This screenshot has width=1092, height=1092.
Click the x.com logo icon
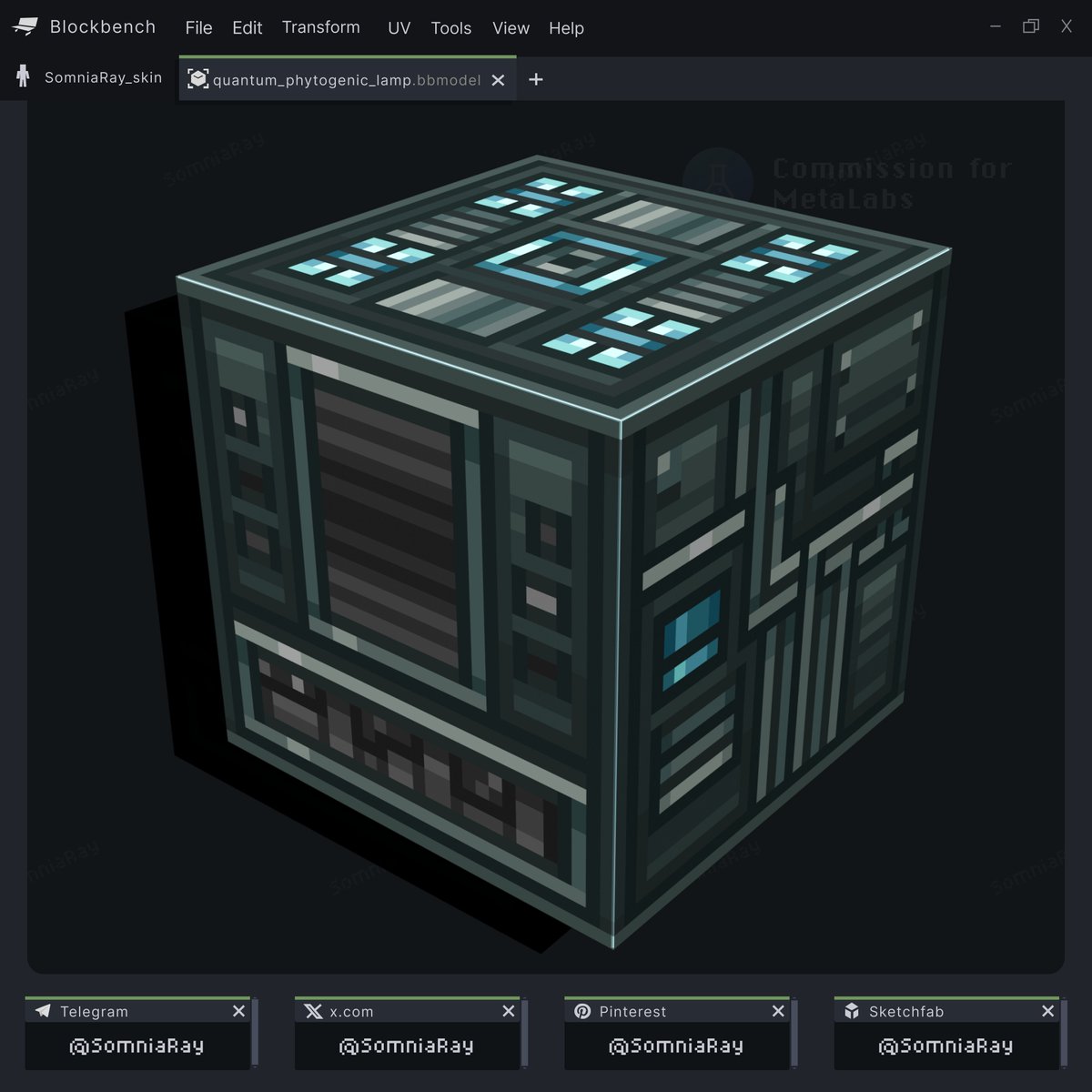pyautogui.click(x=313, y=1011)
